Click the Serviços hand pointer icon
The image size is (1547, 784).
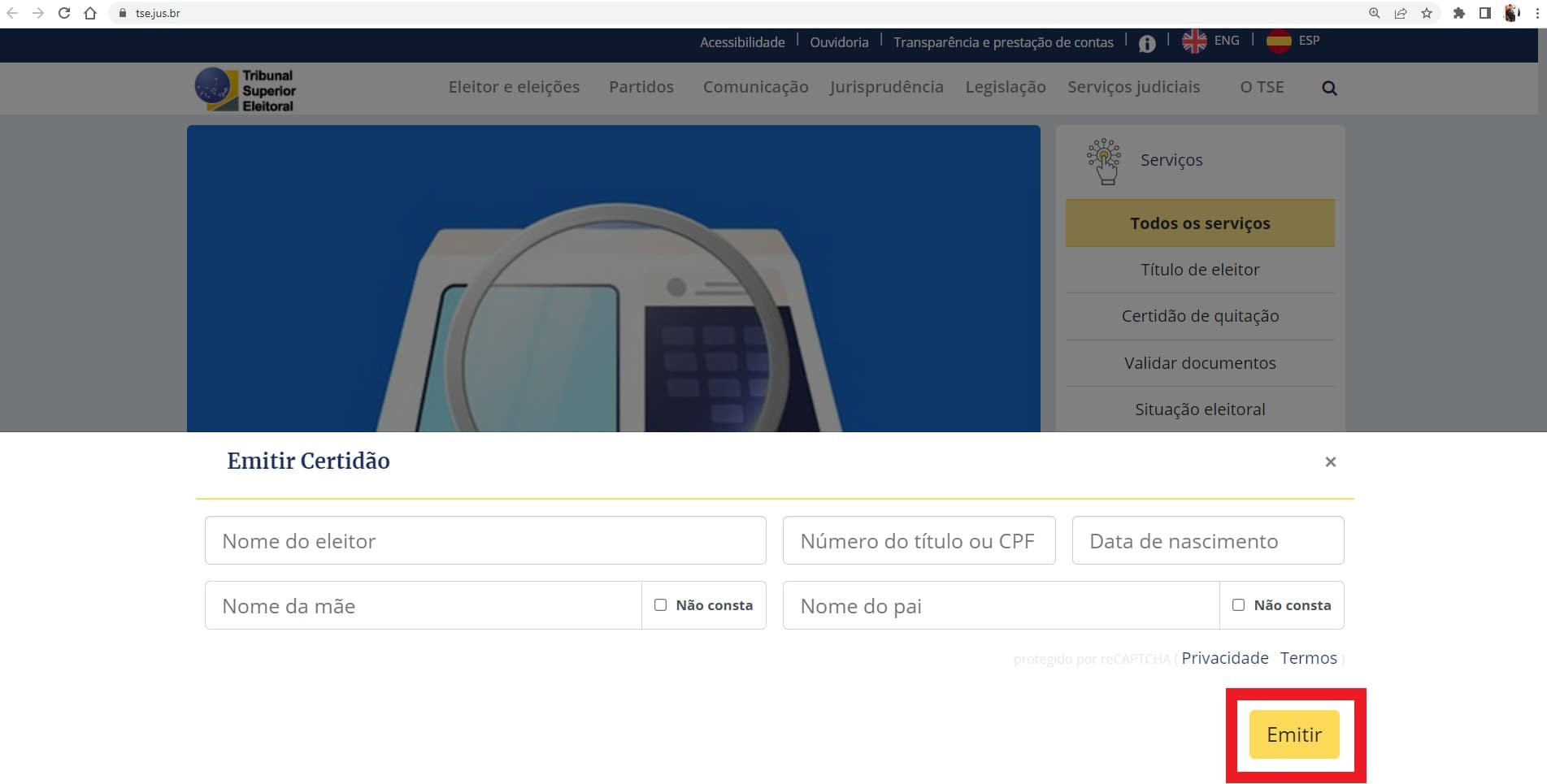coord(1104,161)
